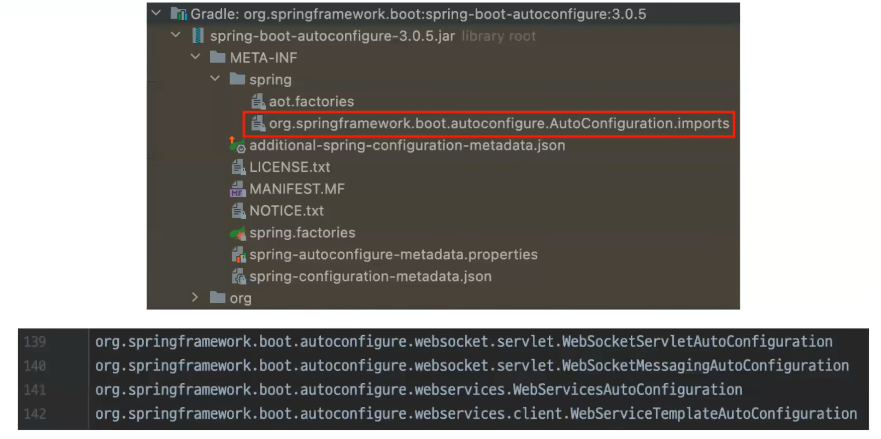Click the WebServicesAutoConfiguration line in the editor
The width and height of the screenshot is (881, 439).
(418, 390)
